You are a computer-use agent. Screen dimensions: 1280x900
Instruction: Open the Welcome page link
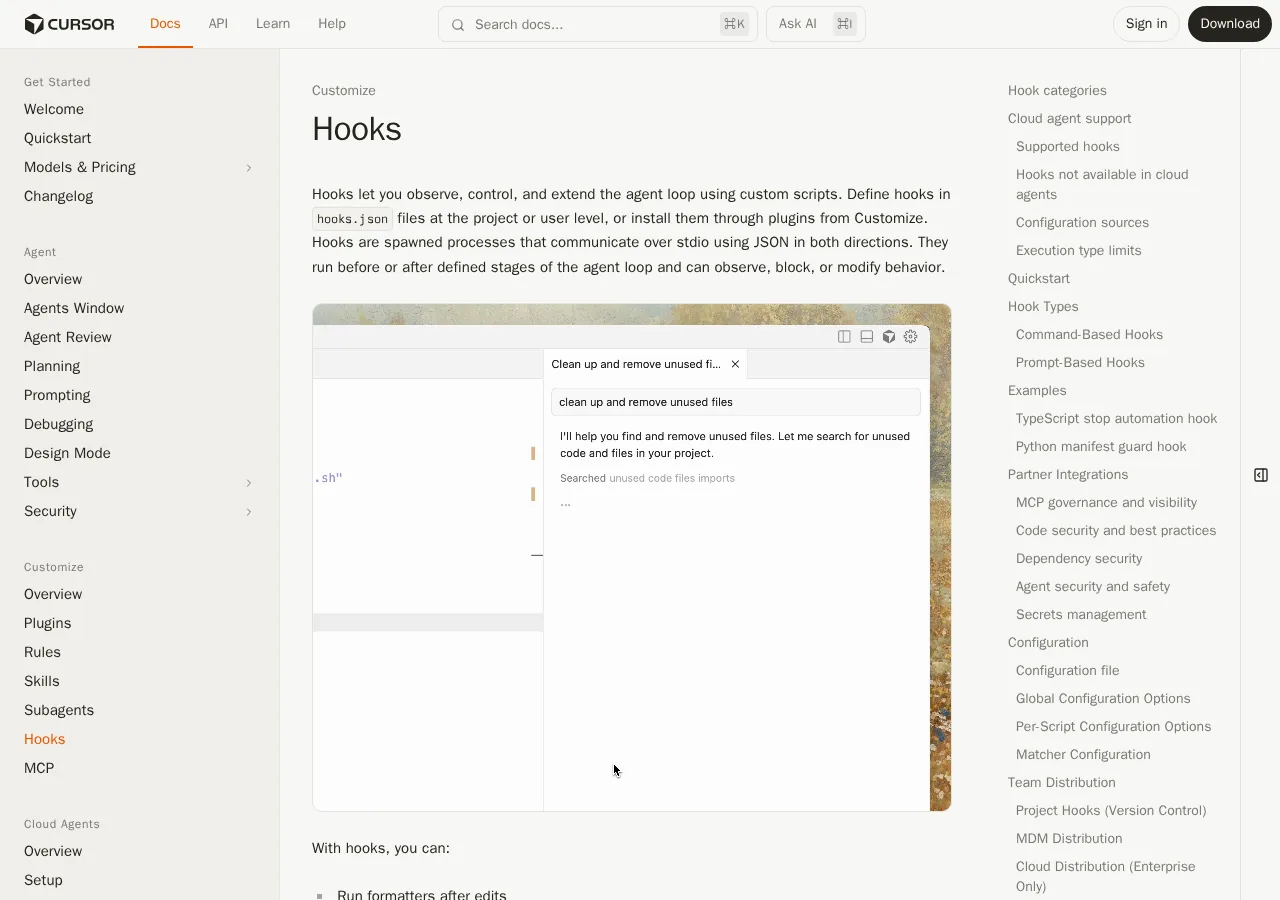[x=54, y=109]
